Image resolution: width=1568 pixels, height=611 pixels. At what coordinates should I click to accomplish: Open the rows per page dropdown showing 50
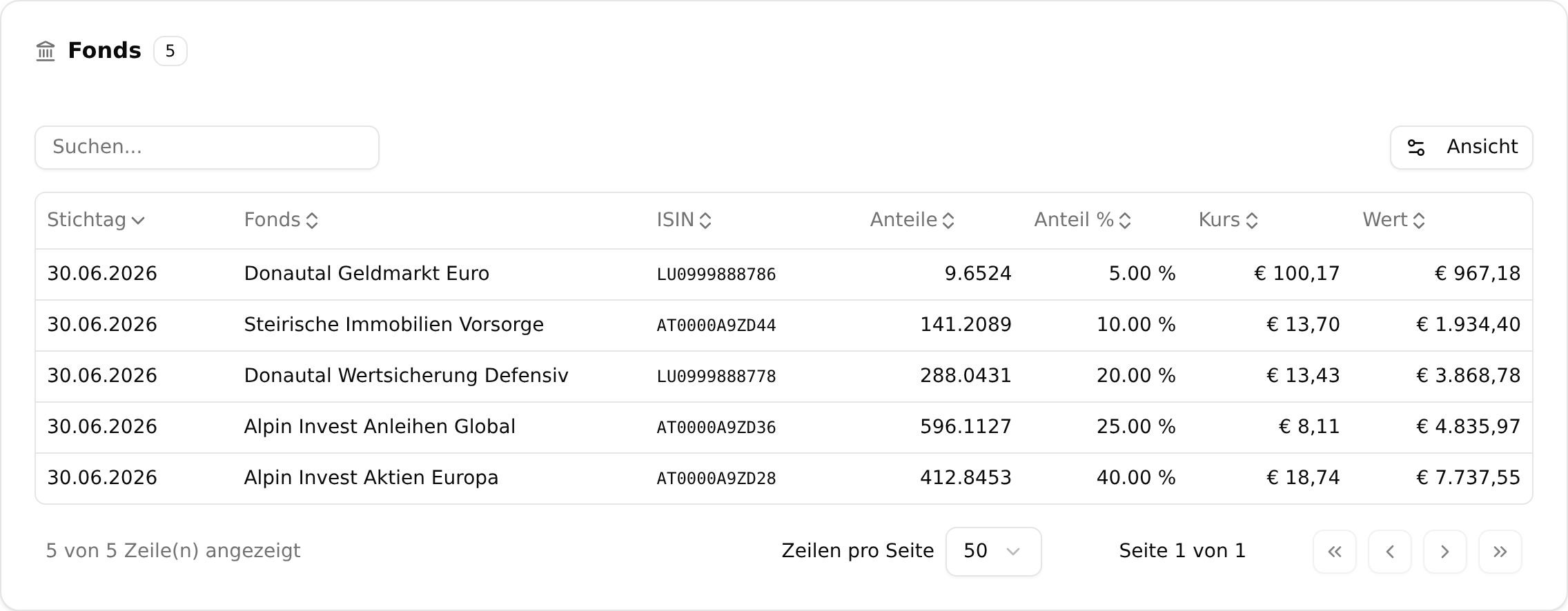[x=993, y=552]
